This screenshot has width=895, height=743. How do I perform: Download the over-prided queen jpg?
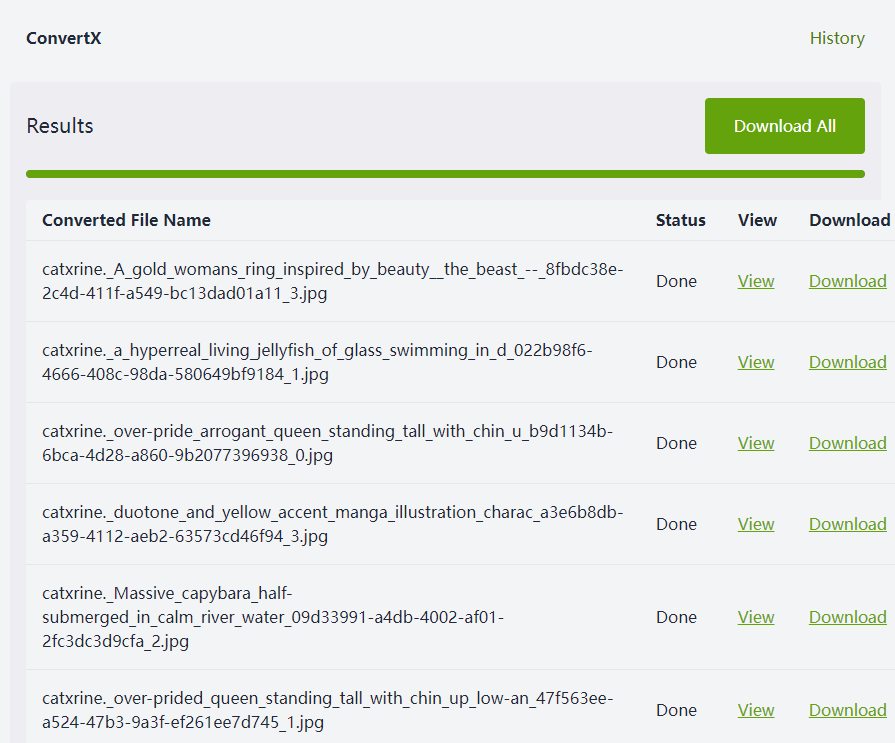848,710
